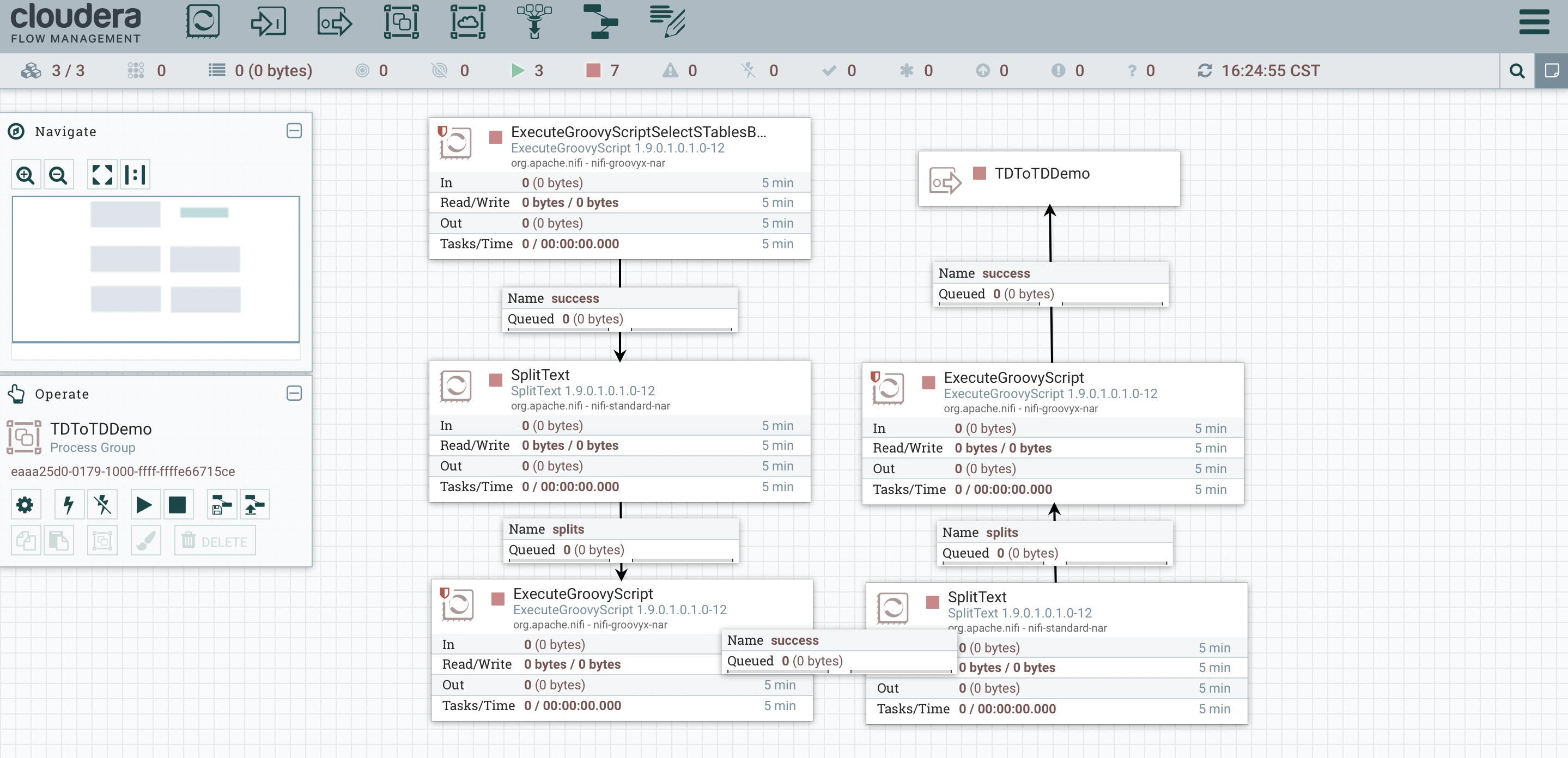Select the Label toolbar icon
Screen dimensions: 1568x758
point(667,22)
